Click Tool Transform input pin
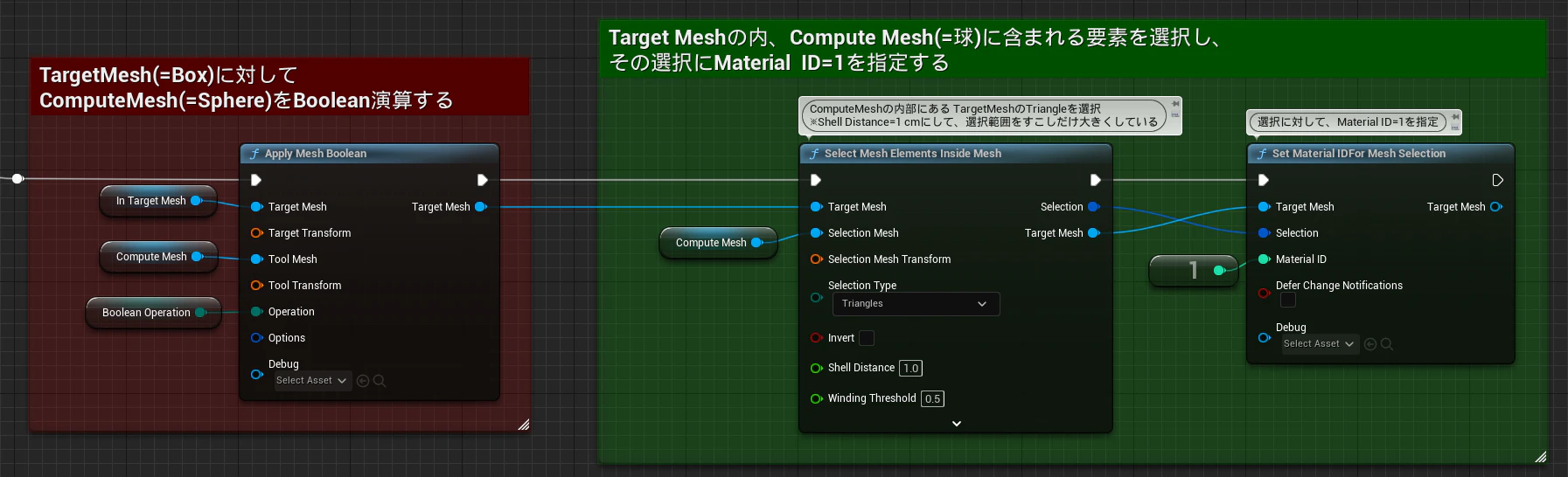 click(x=257, y=286)
